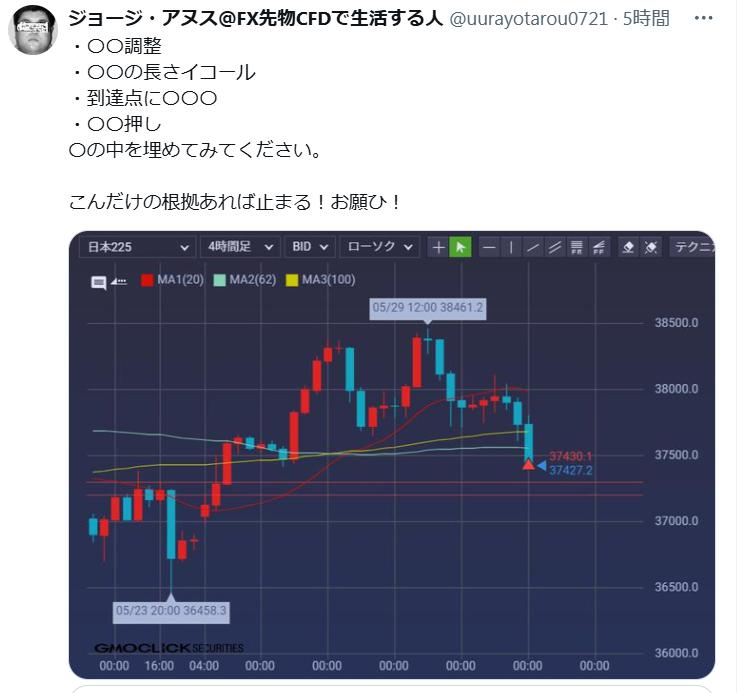Open the @uurayotarou0721 profile link
The image size is (738, 693).
click(528, 19)
